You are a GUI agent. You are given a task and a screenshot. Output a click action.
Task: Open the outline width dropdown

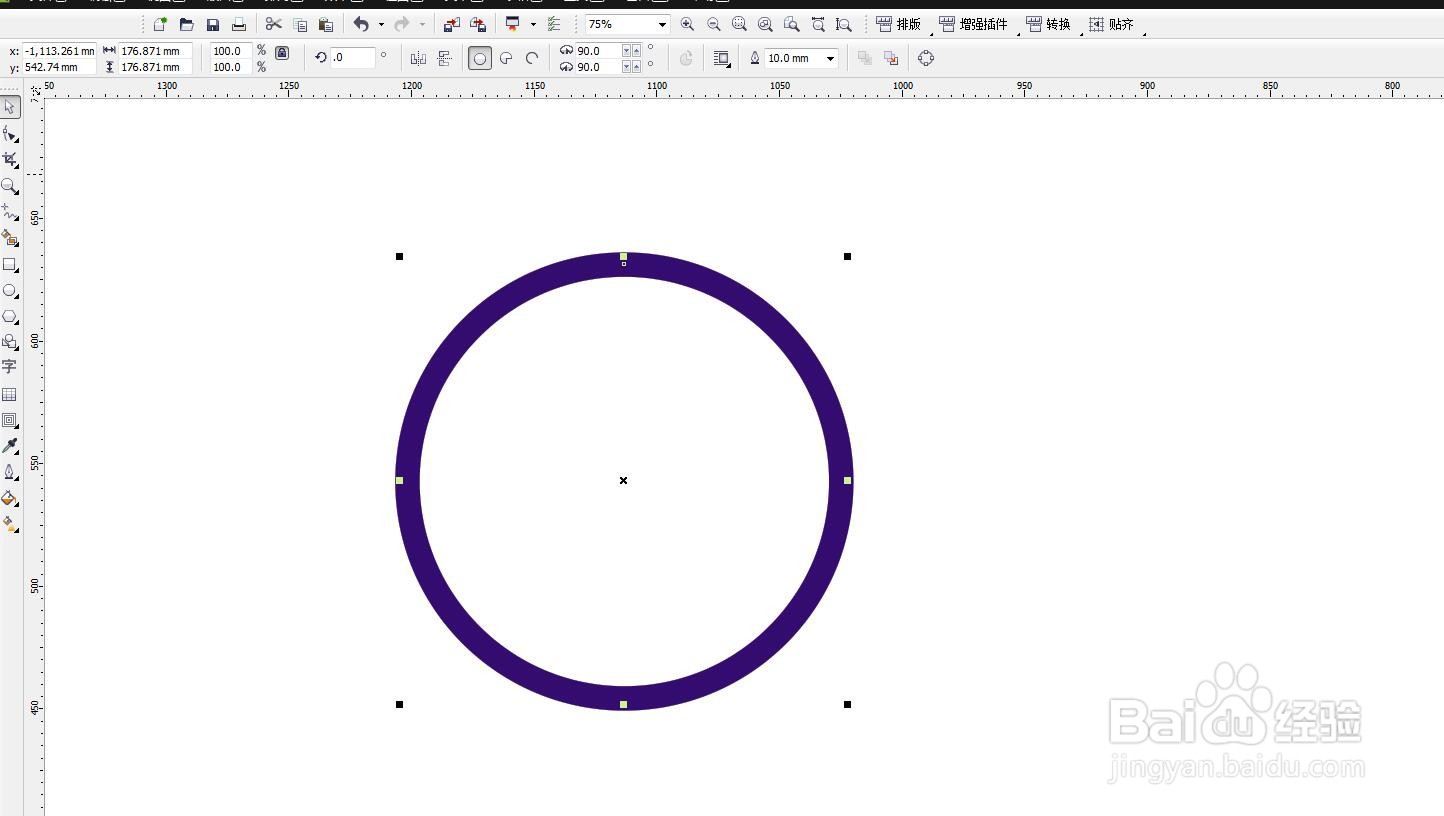click(x=830, y=58)
